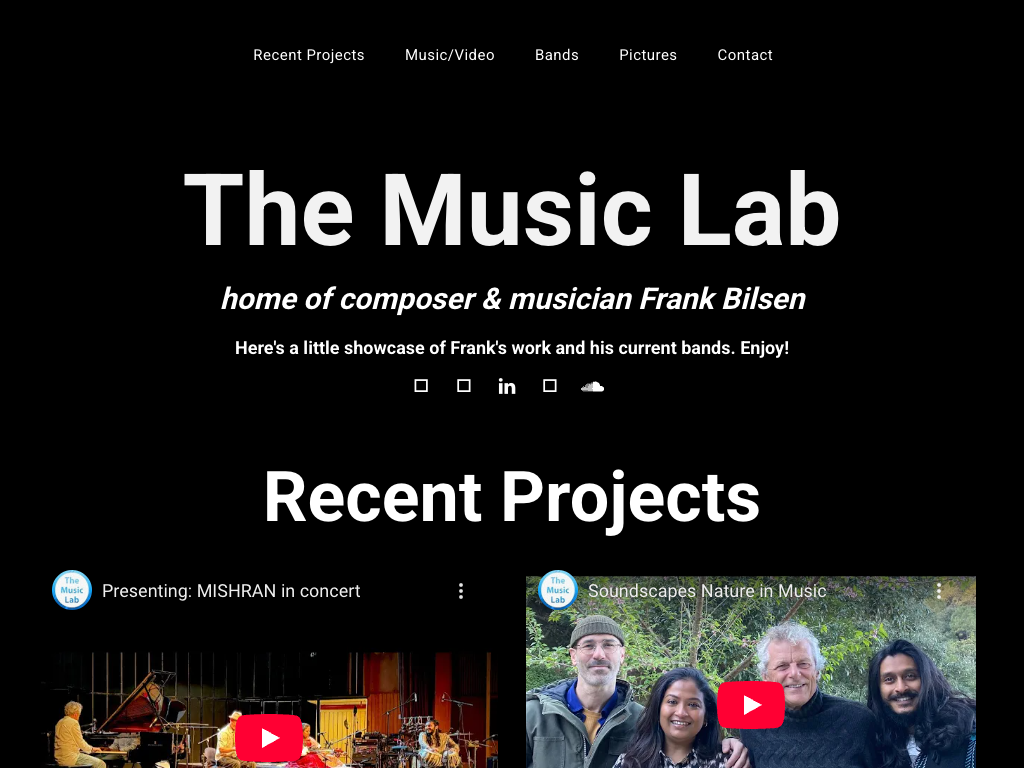Click the square icon before SoundCloud
Viewport: 1024px width, 768px height.
tap(550, 386)
